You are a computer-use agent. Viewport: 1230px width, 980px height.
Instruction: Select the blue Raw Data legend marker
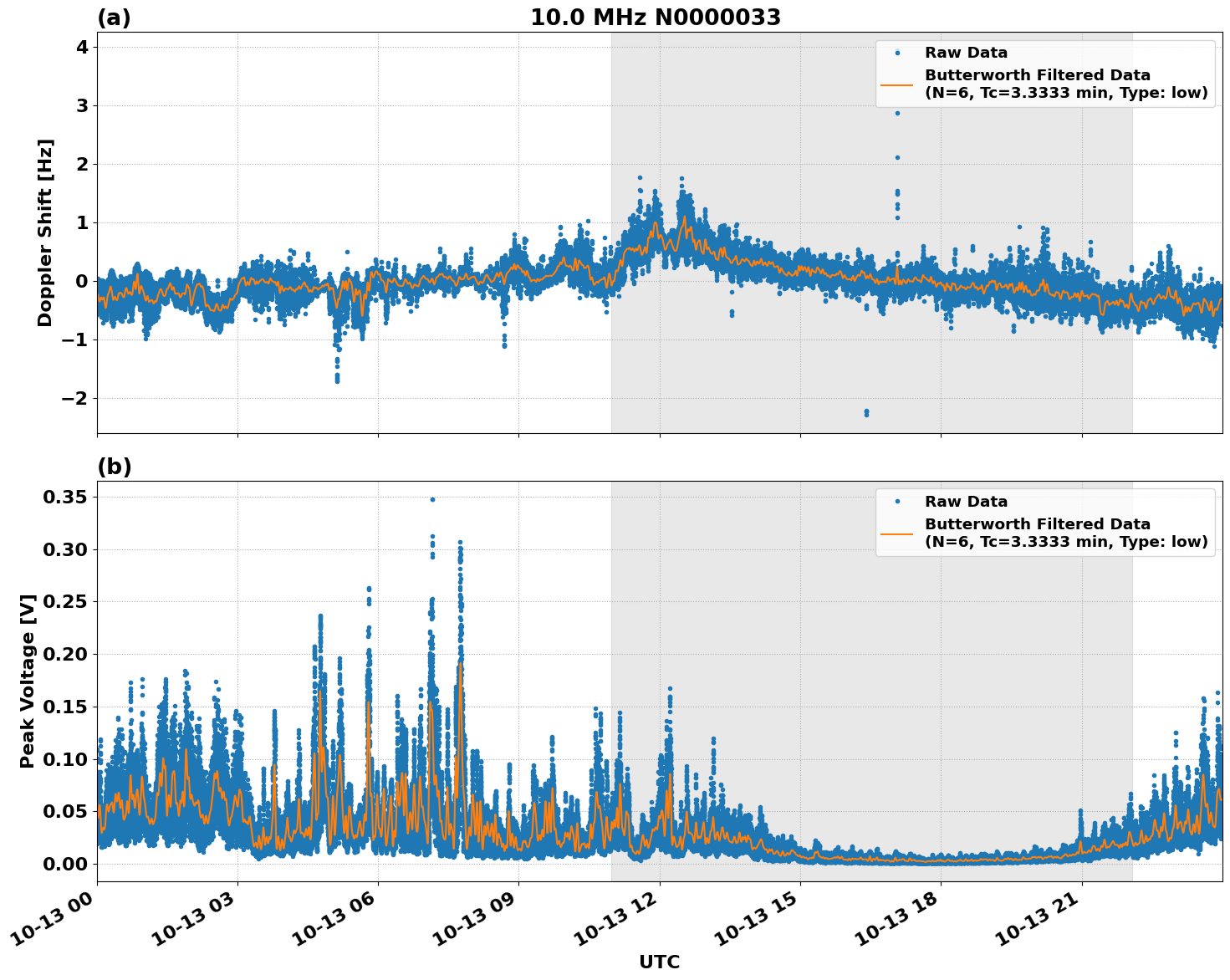[x=899, y=50]
